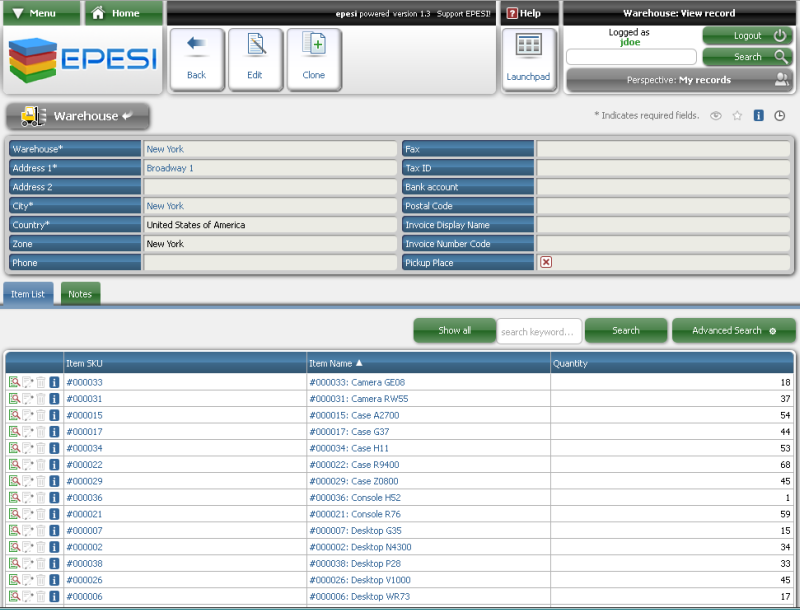The image size is (800, 610).
Task: Click the search keyword input field
Action: pyautogui.click(x=539, y=331)
